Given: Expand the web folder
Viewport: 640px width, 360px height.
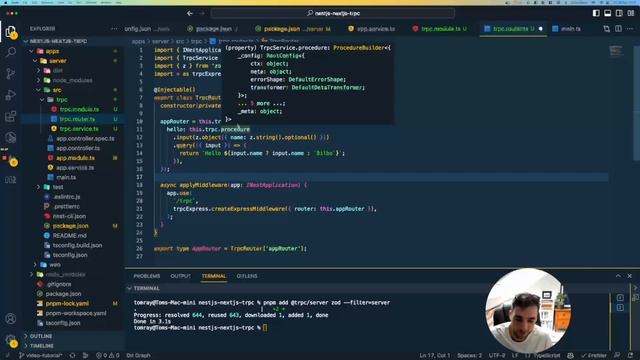Looking at the screenshot, I should (35, 264).
